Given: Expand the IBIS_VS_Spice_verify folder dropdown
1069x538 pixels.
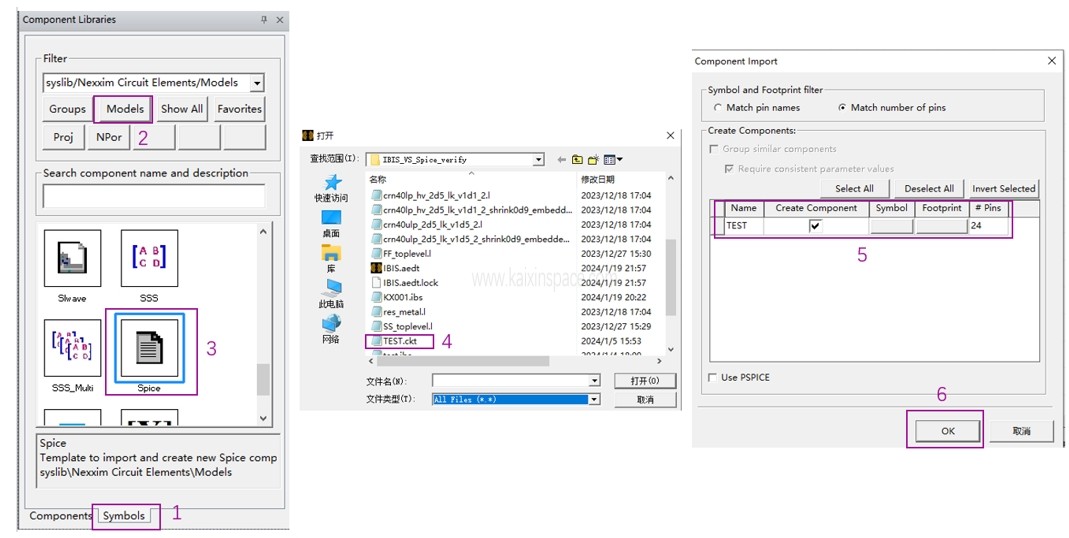Looking at the screenshot, I should (x=538, y=159).
